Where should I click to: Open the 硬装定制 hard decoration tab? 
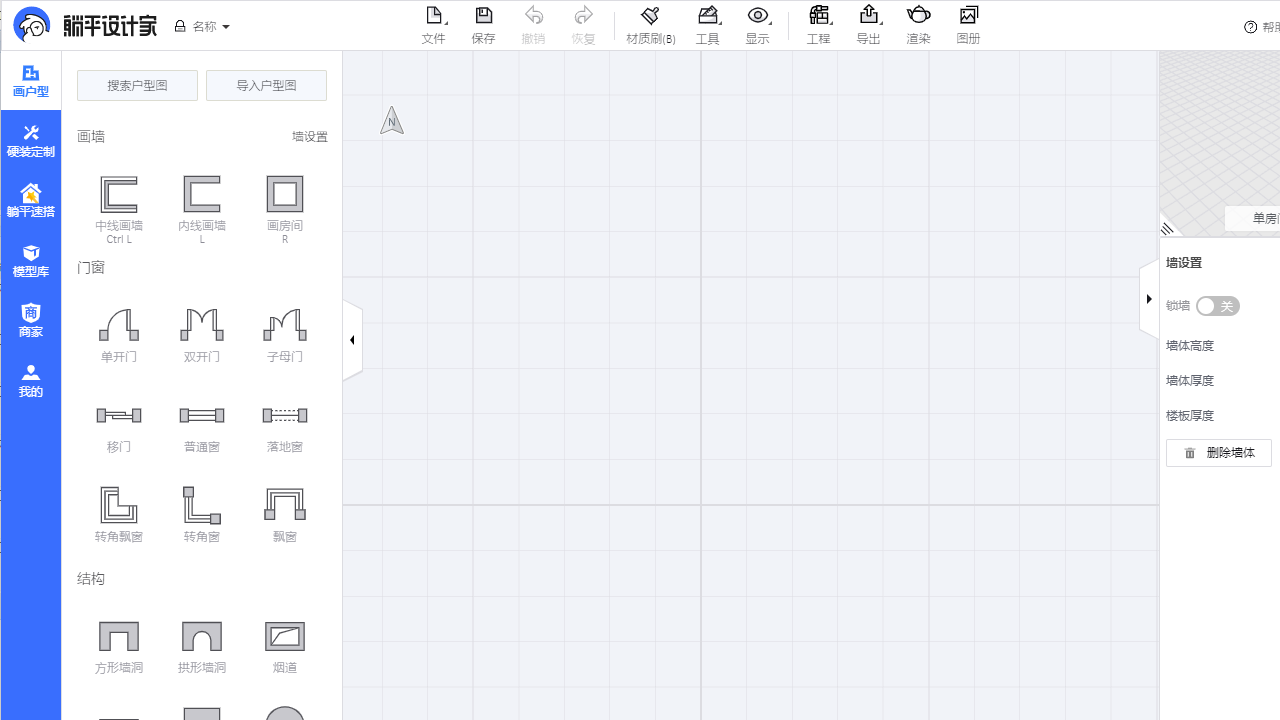(31, 141)
